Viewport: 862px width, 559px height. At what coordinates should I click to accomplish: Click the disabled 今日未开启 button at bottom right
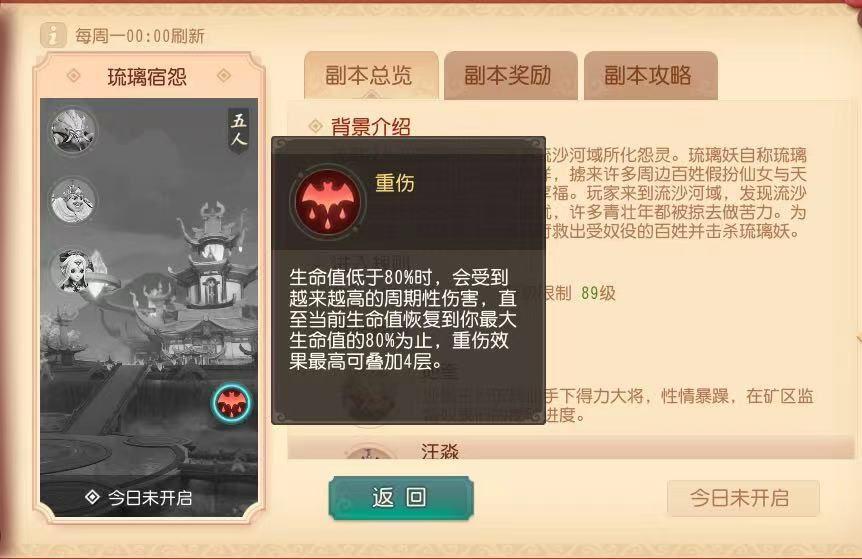click(x=743, y=498)
